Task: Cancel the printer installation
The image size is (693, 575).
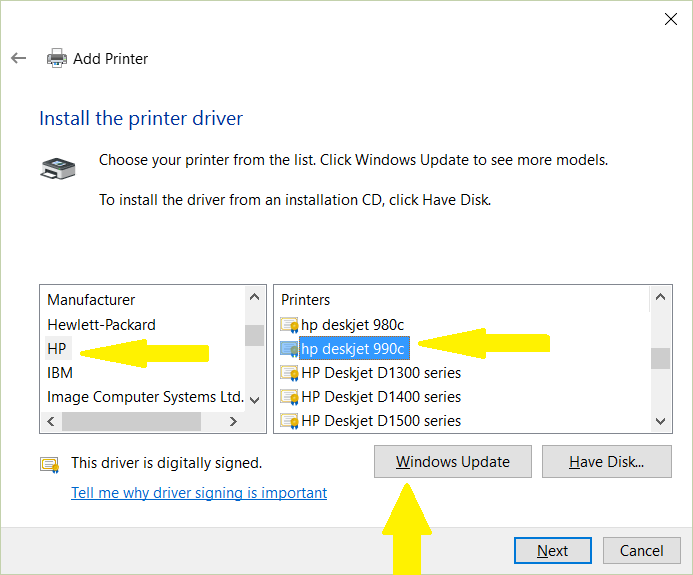Action: (641, 551)
